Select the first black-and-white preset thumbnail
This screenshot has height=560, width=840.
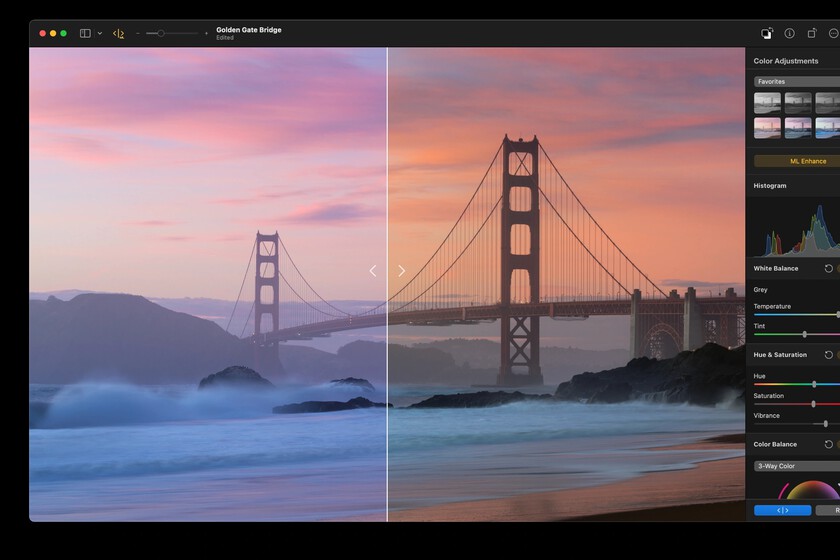[767, 102]
